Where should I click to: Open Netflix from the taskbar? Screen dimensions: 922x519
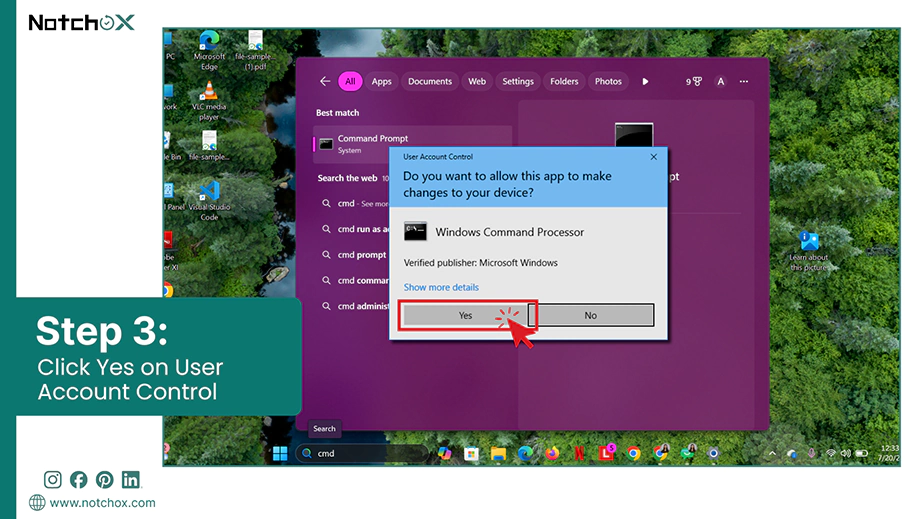pos(579,453)
